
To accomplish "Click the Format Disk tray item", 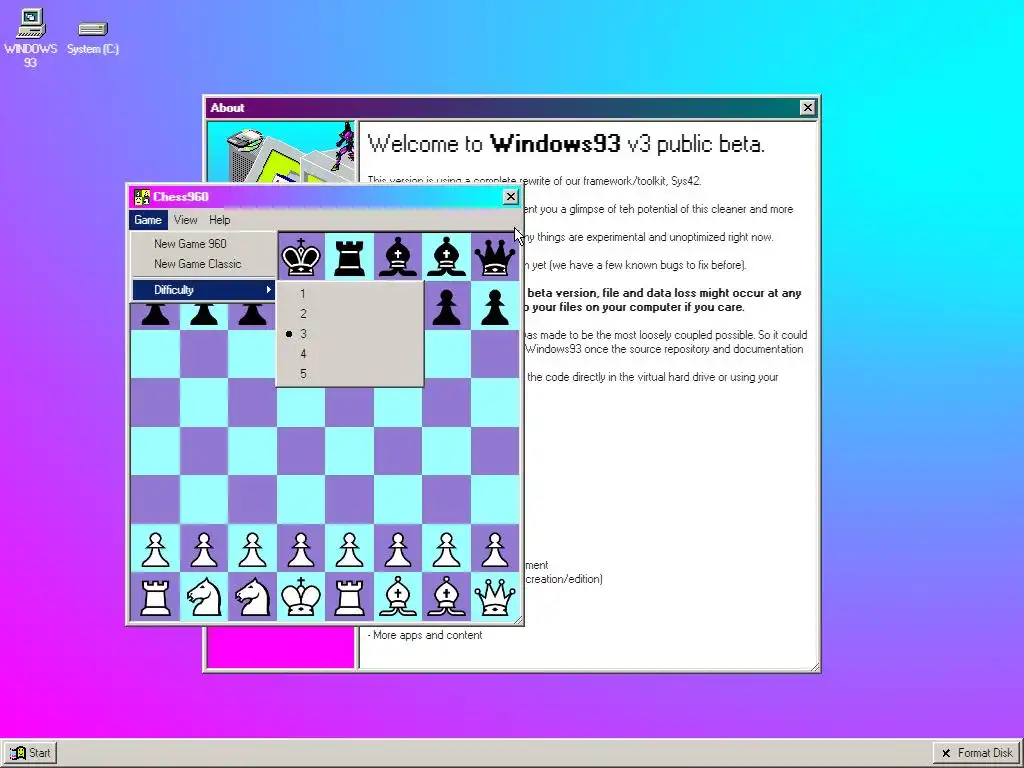I will pos(977,753).
